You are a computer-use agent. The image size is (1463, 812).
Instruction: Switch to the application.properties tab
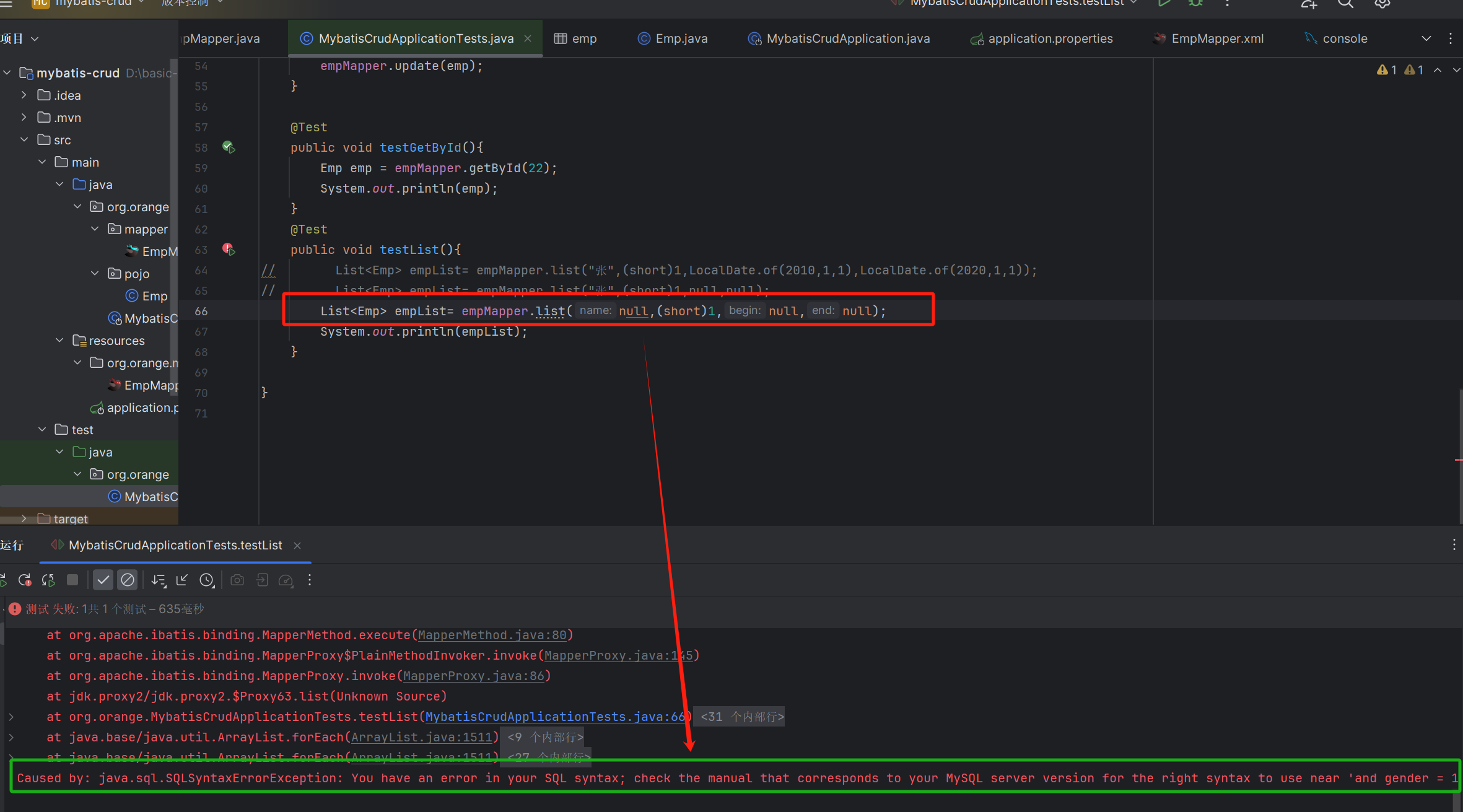point(1042,38)
